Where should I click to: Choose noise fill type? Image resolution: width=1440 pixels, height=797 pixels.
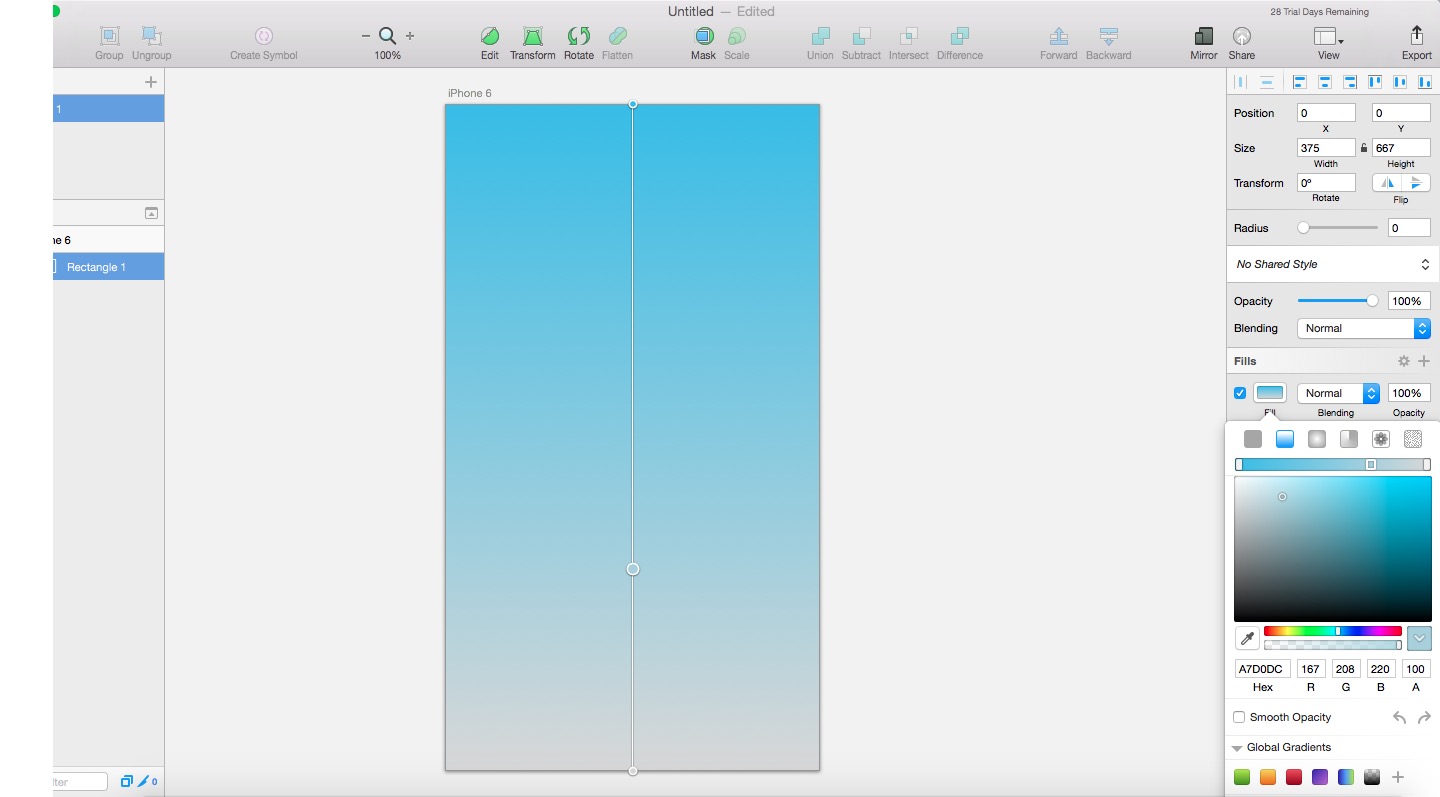tap(1413, 439)
